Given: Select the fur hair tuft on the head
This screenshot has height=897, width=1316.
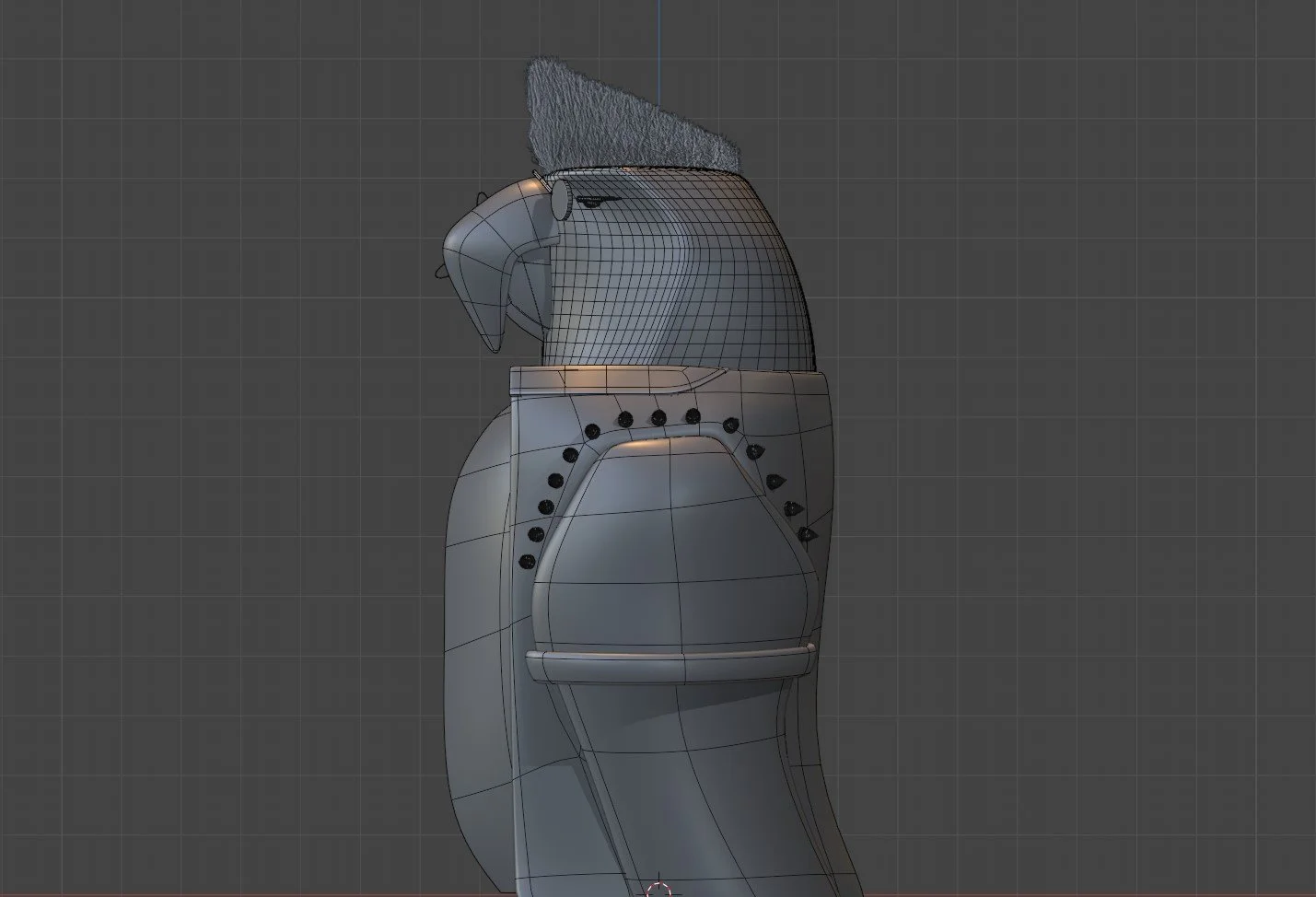Looking at the screenshot, I should click(x=635, y=115).
